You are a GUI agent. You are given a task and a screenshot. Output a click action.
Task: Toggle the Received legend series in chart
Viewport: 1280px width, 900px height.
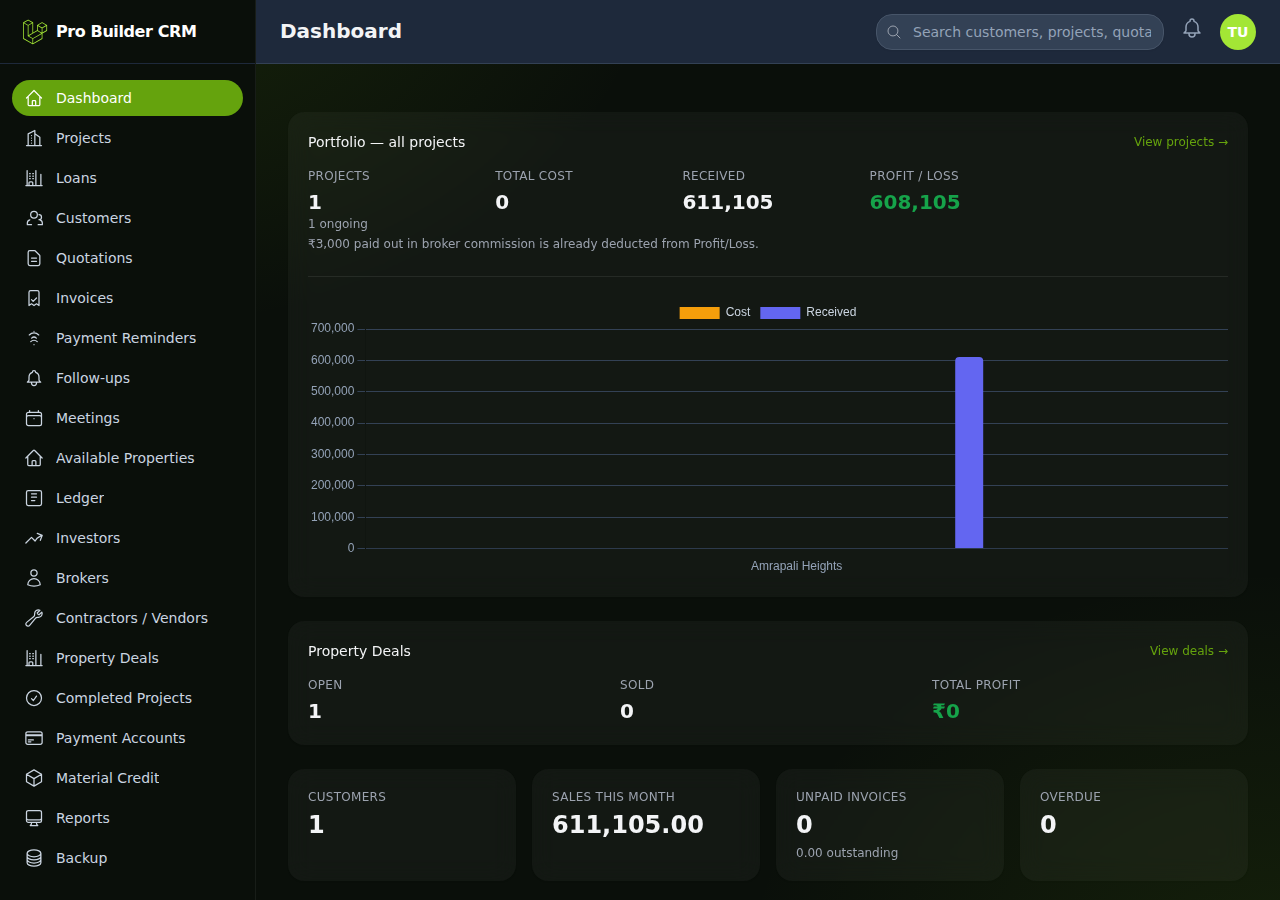coord(808,312)
